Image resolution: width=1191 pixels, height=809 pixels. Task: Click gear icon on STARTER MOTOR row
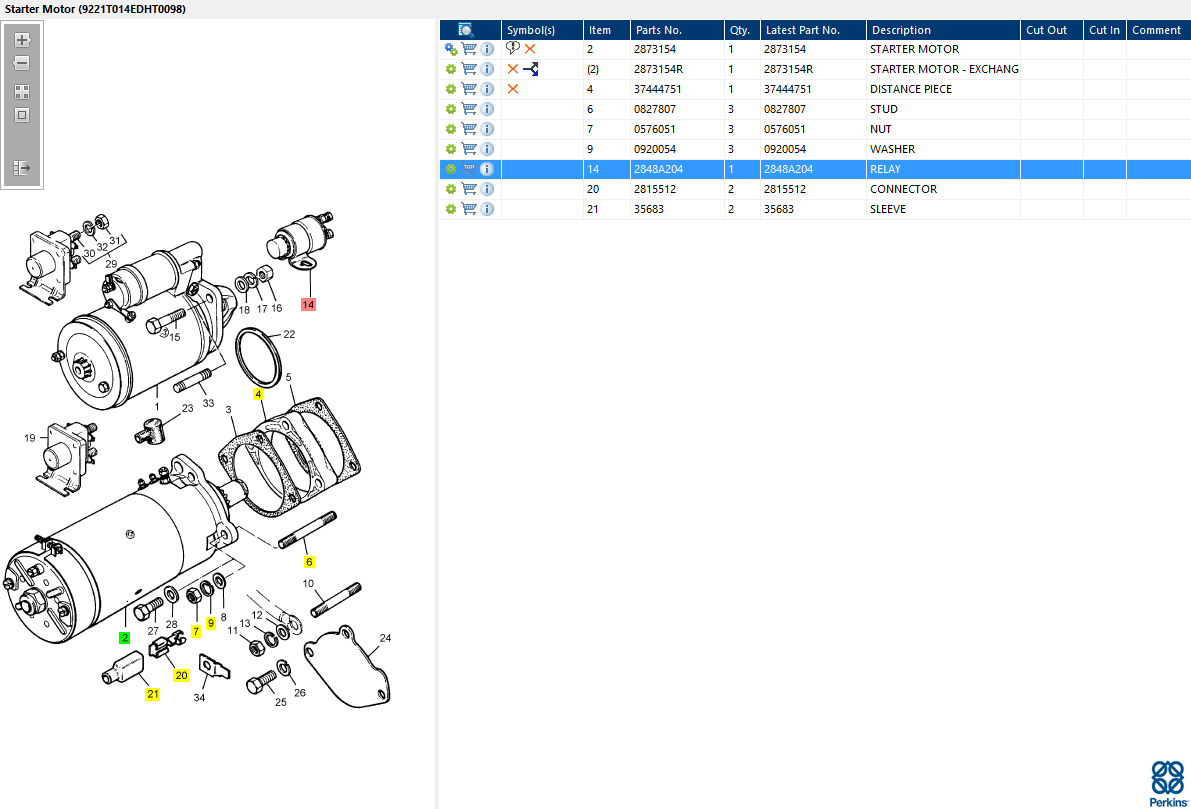451,49
